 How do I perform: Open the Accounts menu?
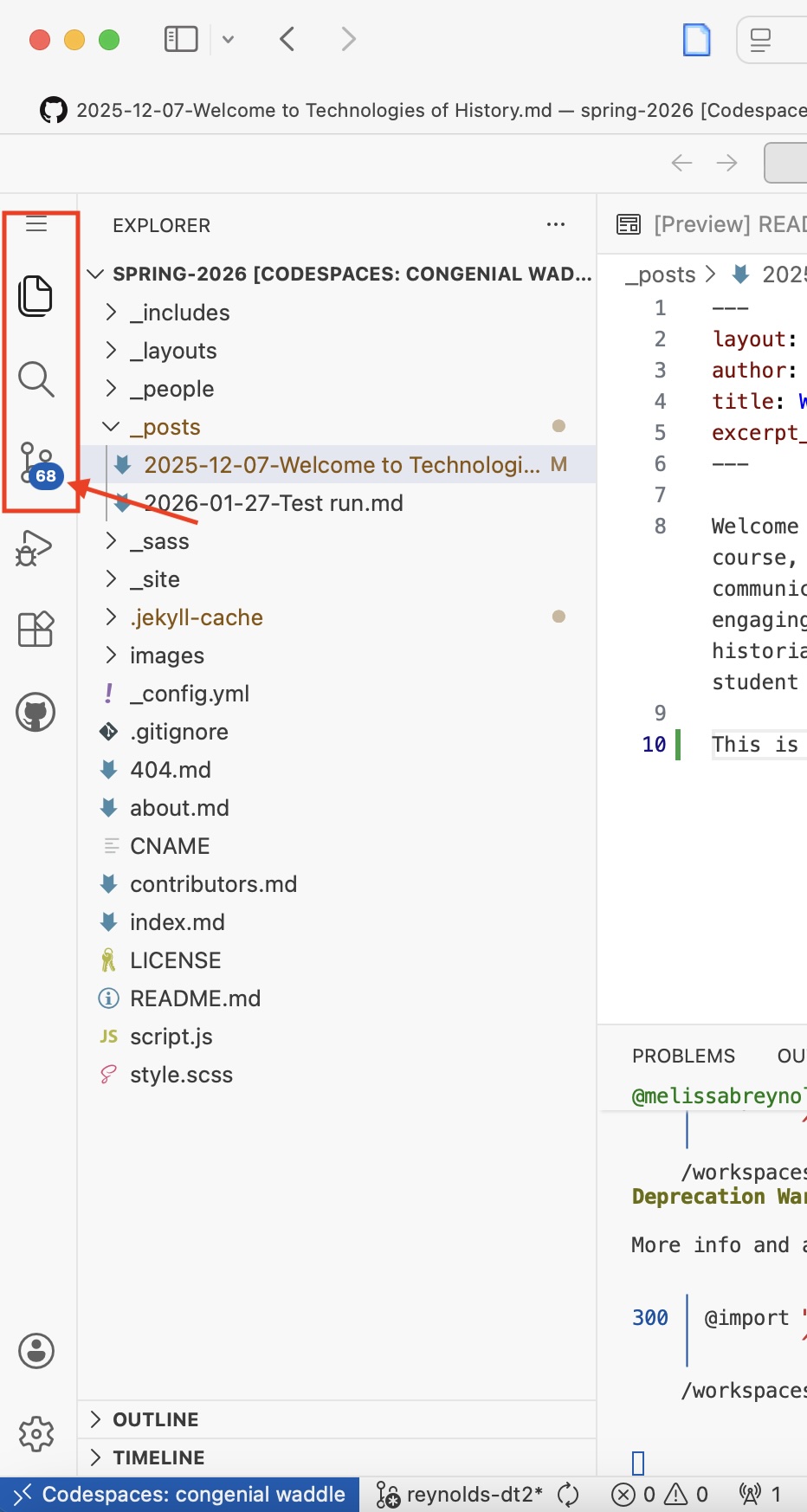[36, 1351]
